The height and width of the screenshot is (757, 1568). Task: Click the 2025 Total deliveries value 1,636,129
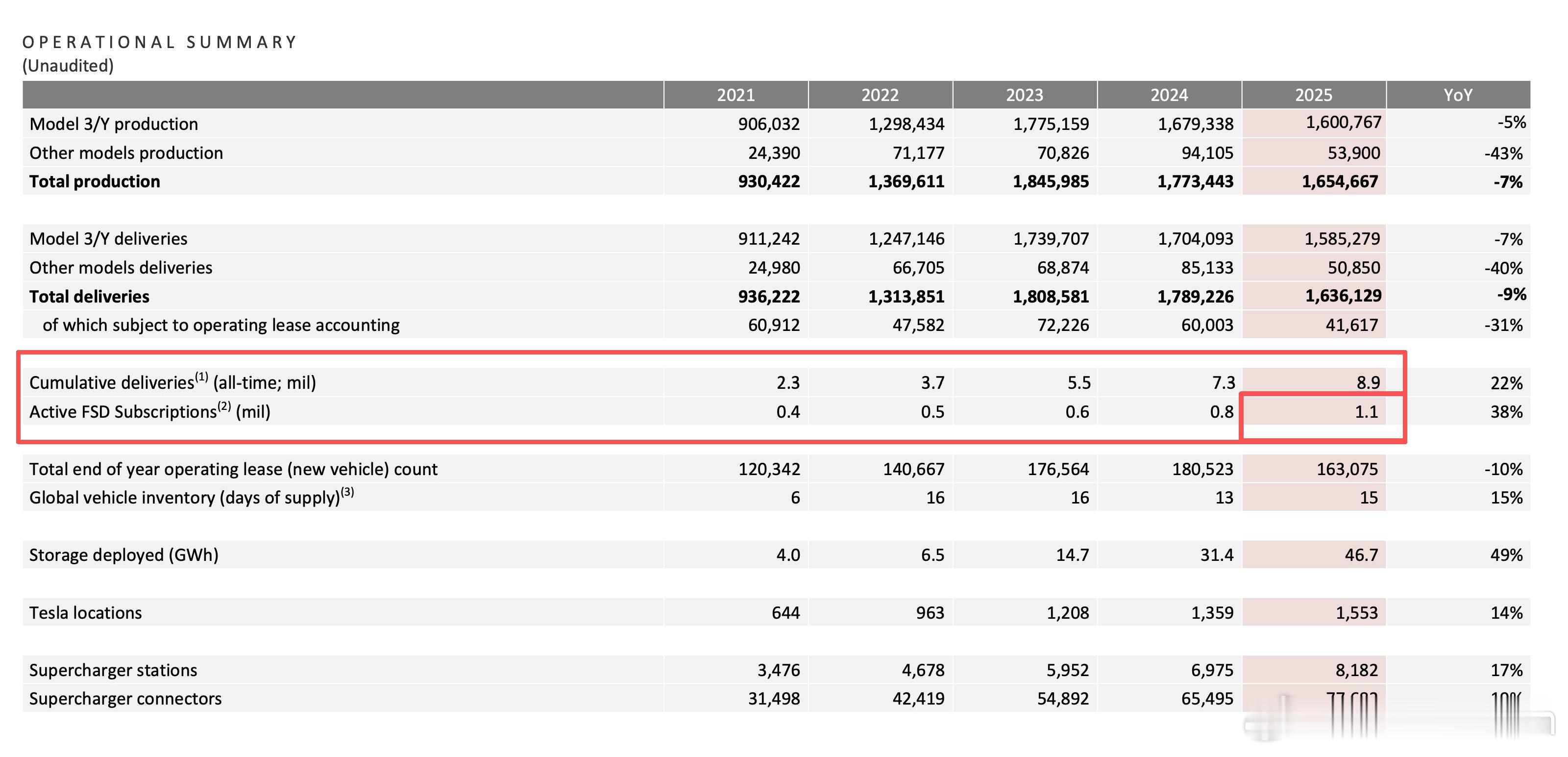(1343, 296)
